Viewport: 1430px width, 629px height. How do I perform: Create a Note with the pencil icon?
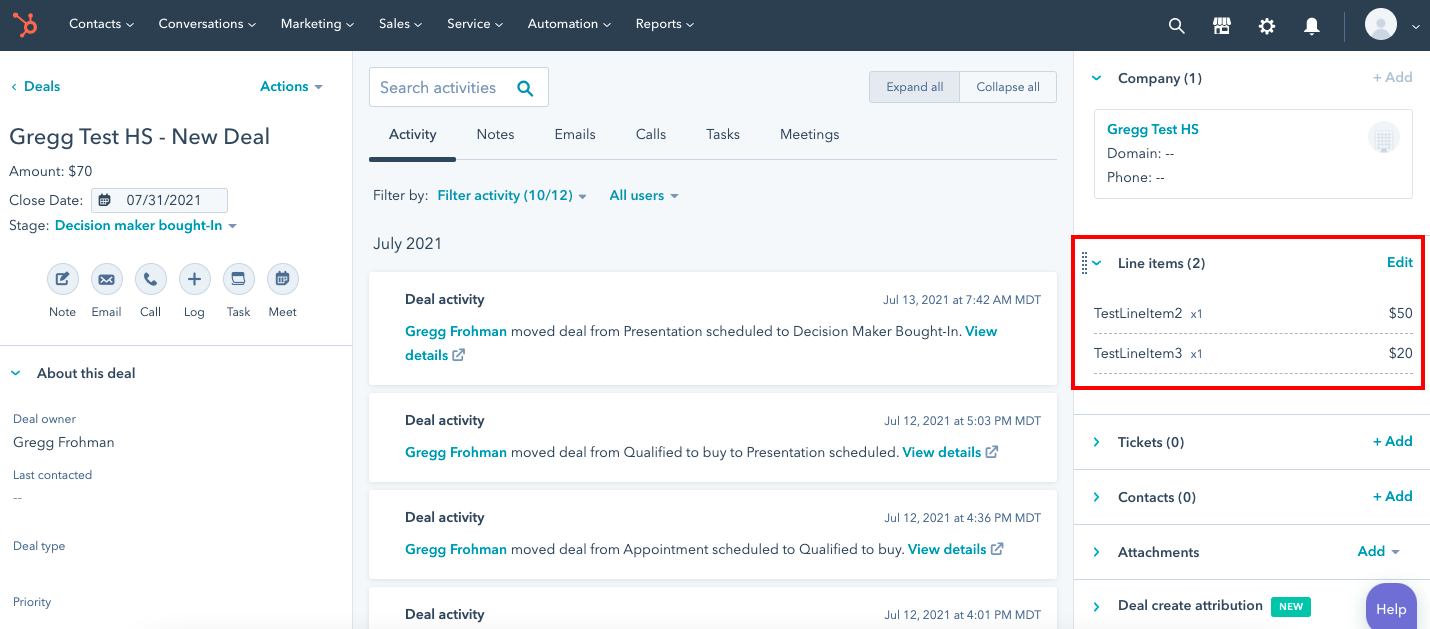coord(63,279)
